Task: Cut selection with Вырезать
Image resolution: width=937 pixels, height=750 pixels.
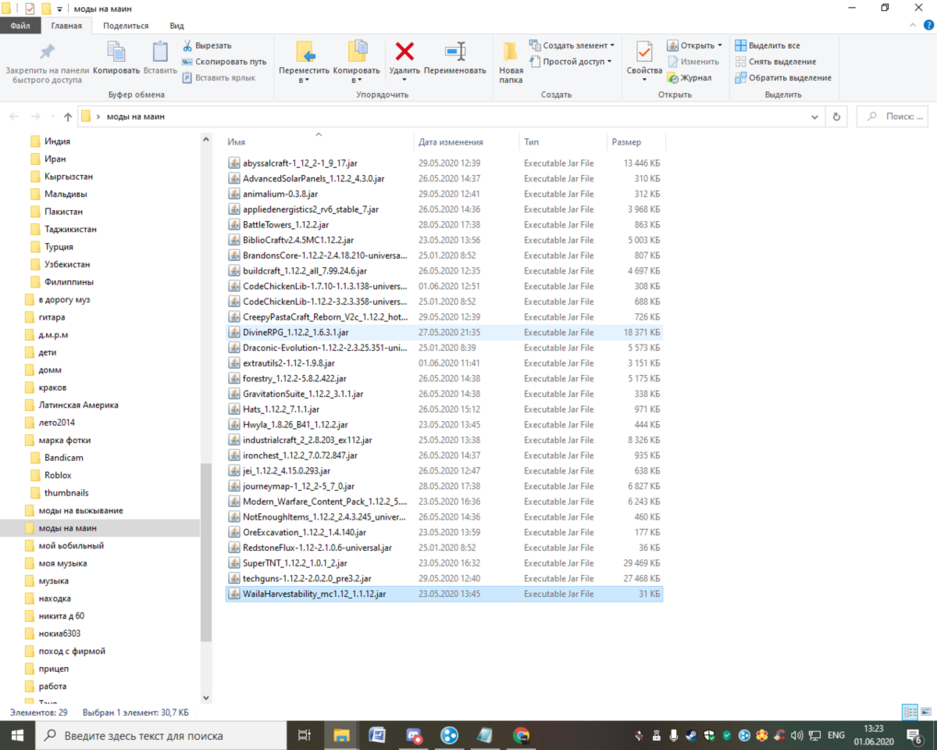Action: (x=207, y=45)
